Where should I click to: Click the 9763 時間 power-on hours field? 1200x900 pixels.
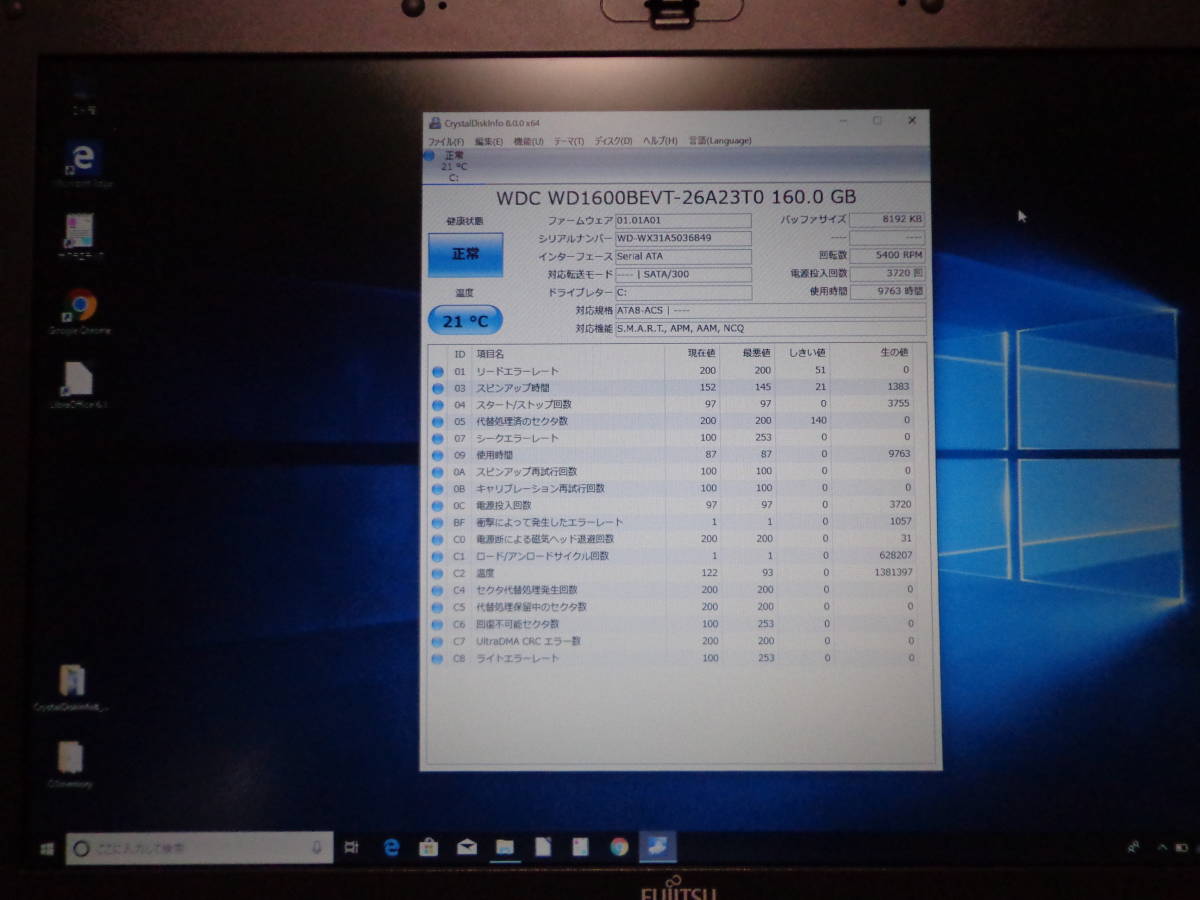pyautogui.click(x=888, y=291)
